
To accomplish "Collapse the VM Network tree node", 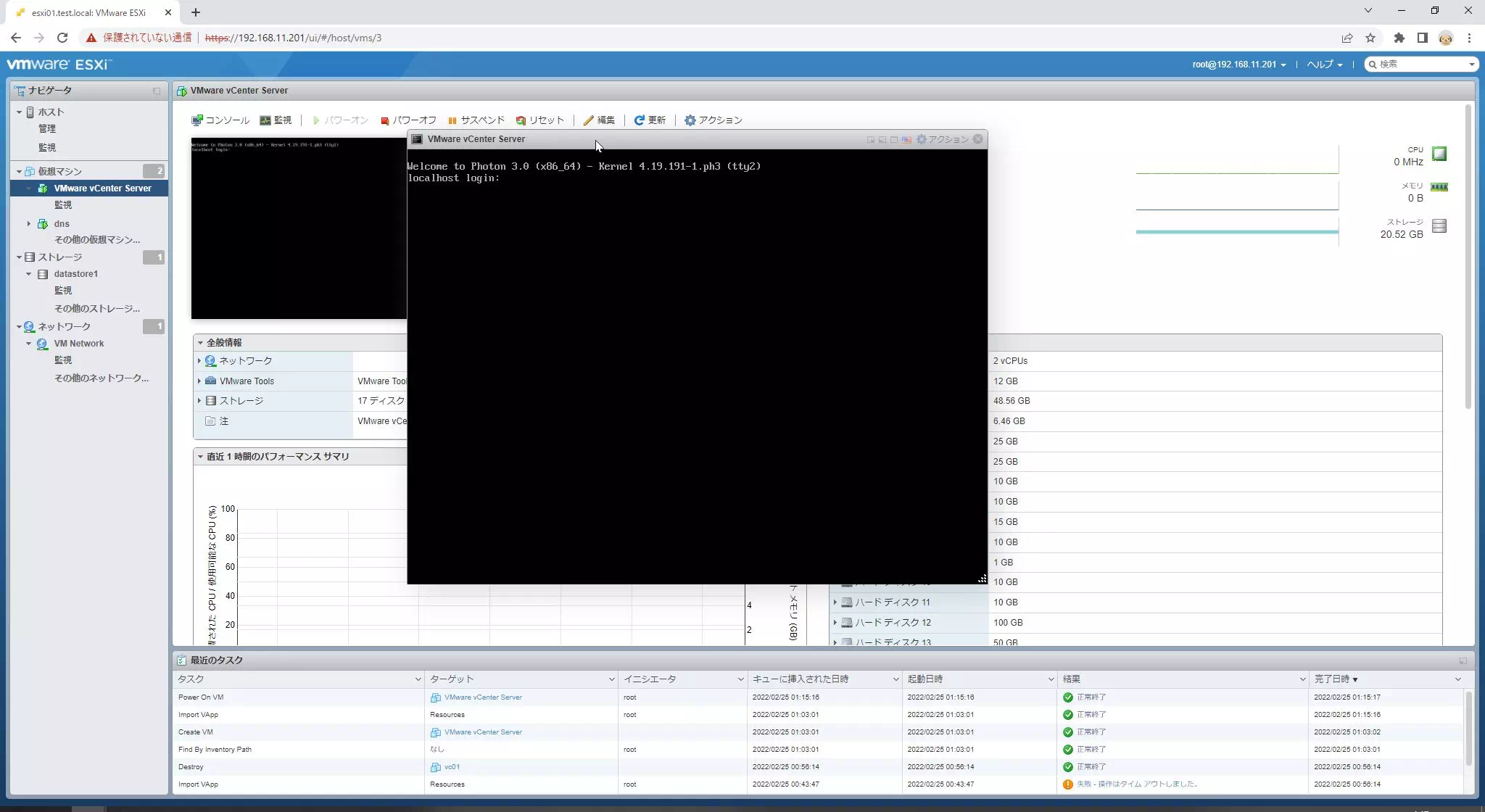I will [29, 344].
